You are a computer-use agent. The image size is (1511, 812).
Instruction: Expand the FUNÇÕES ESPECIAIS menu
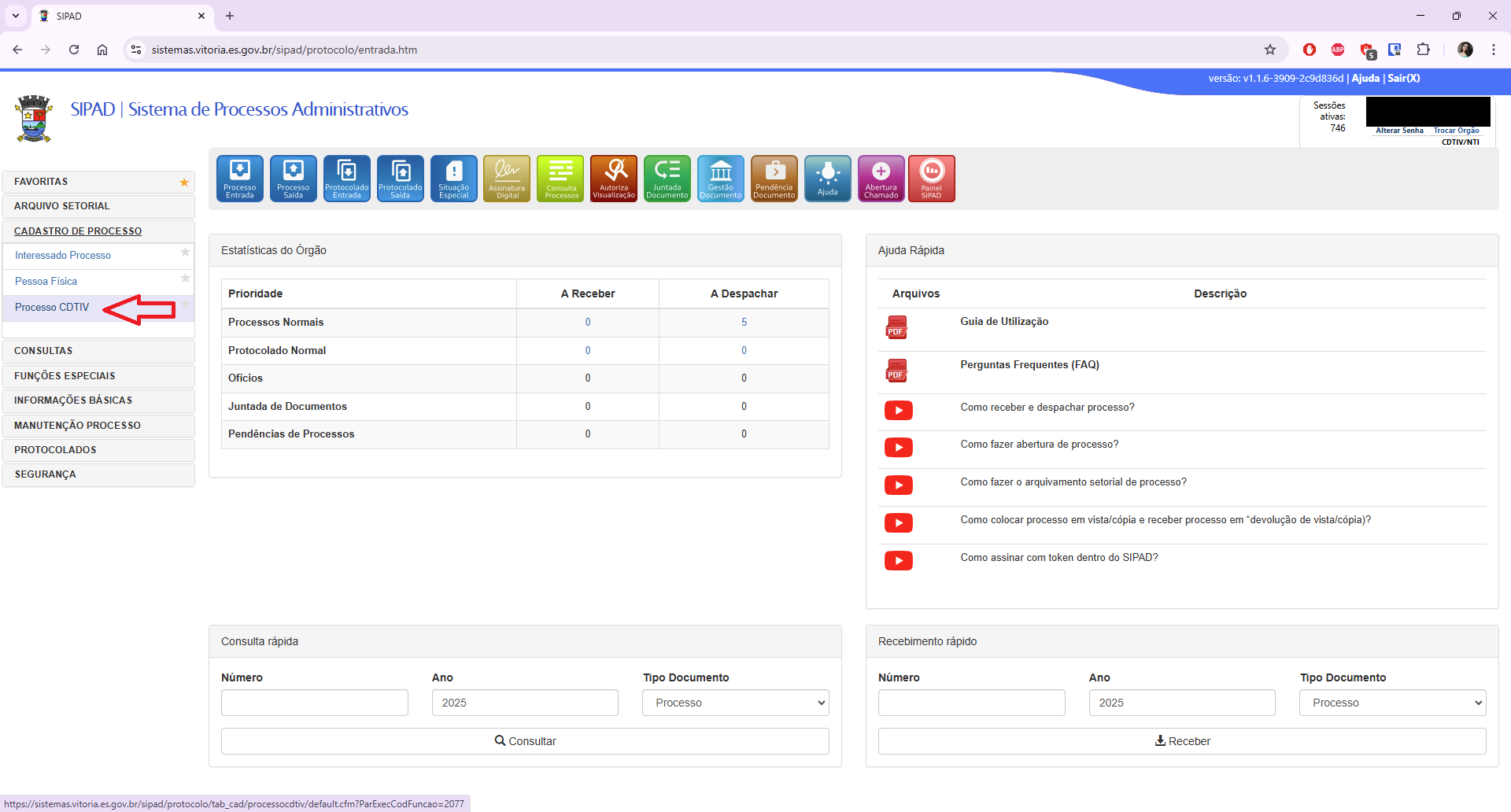pyautogui.click(x=98, y=376)
